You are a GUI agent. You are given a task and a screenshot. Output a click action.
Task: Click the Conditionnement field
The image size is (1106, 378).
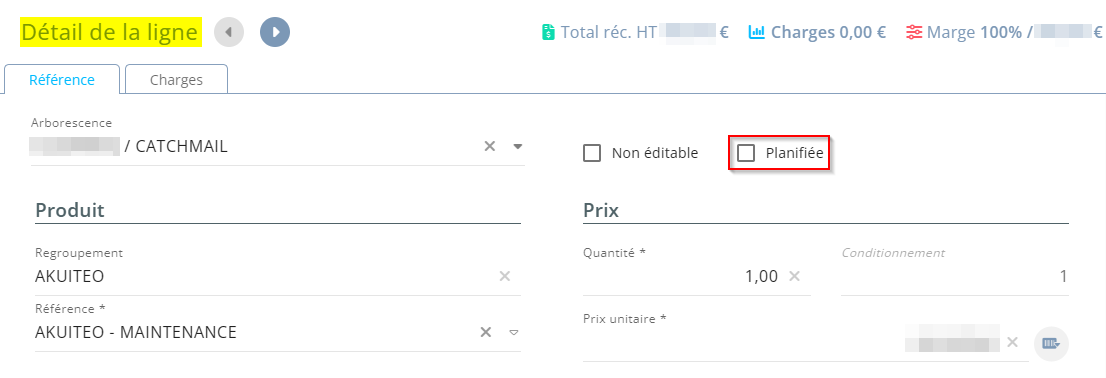954,276
